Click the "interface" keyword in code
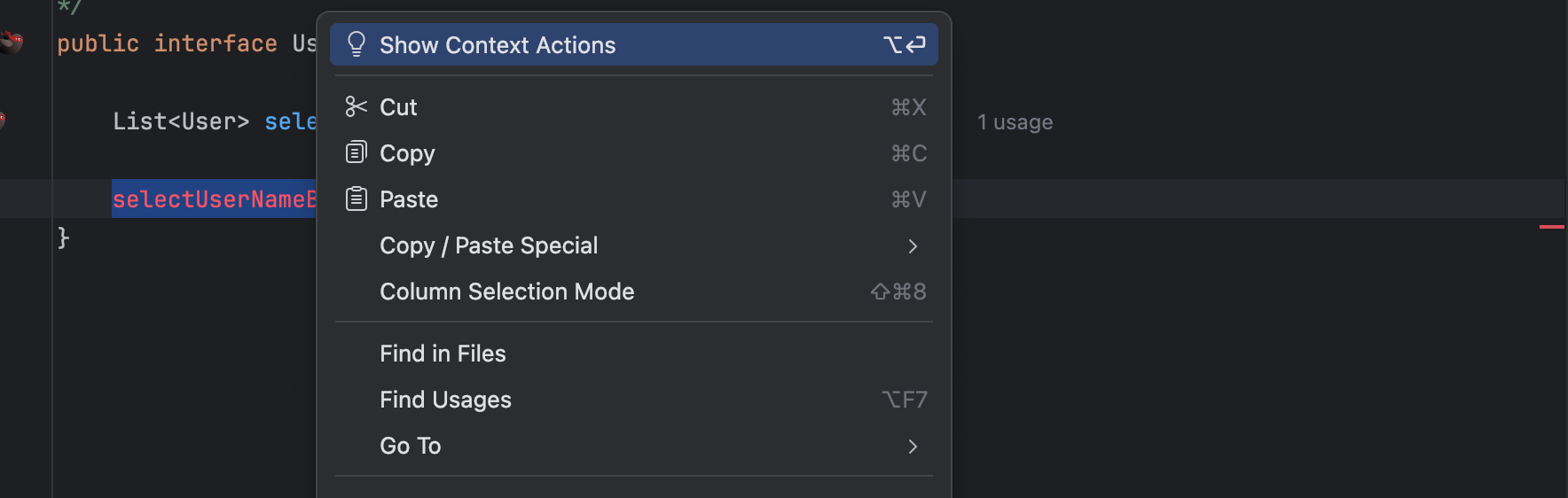1568x498 pixels. pyautogui.click(x=216, y=43)
